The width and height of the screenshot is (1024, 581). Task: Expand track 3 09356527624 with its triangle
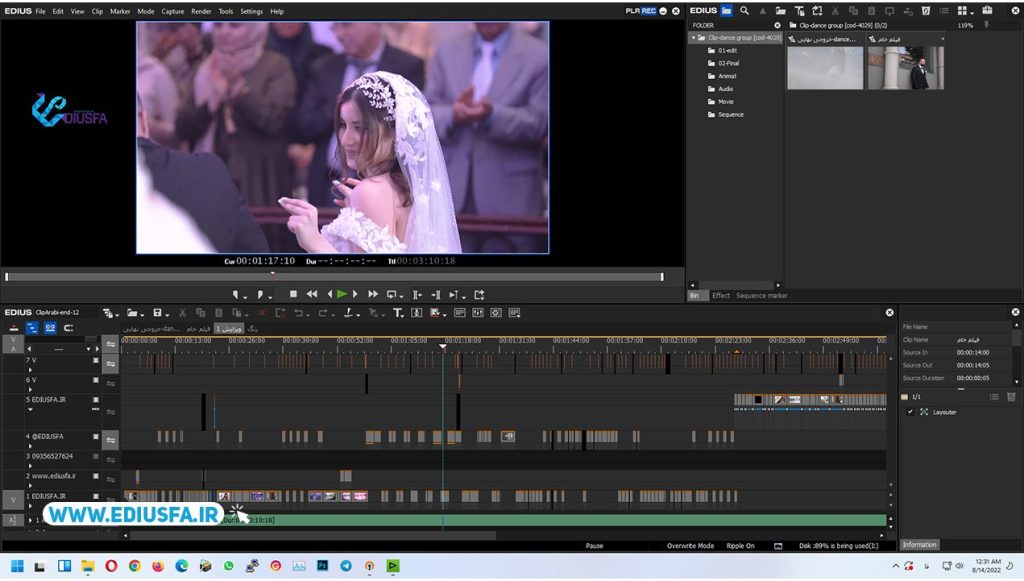[x=30, y=466]
